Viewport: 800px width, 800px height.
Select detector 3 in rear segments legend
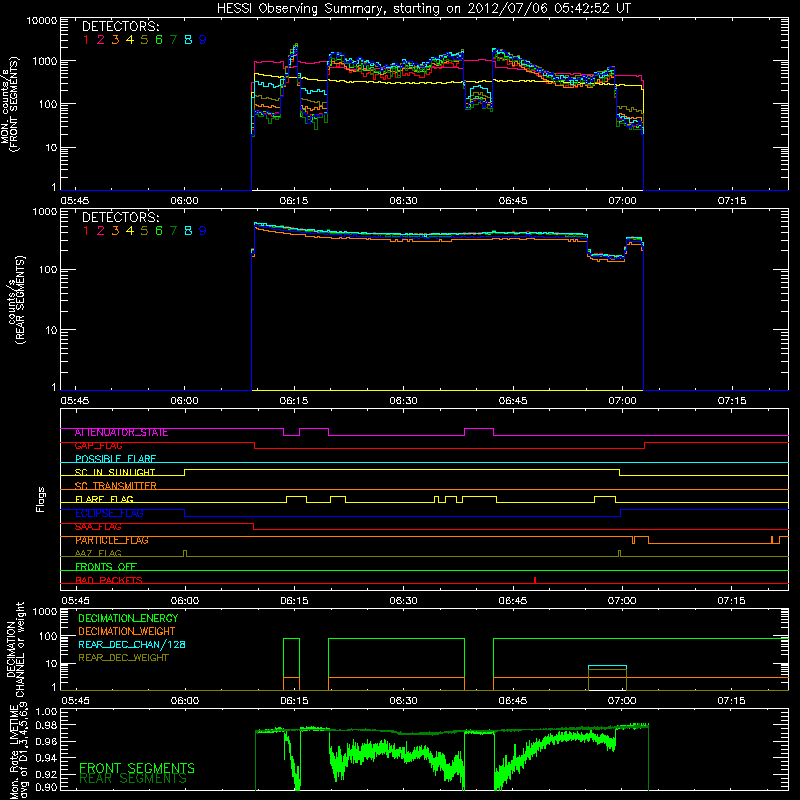point(115,231)
